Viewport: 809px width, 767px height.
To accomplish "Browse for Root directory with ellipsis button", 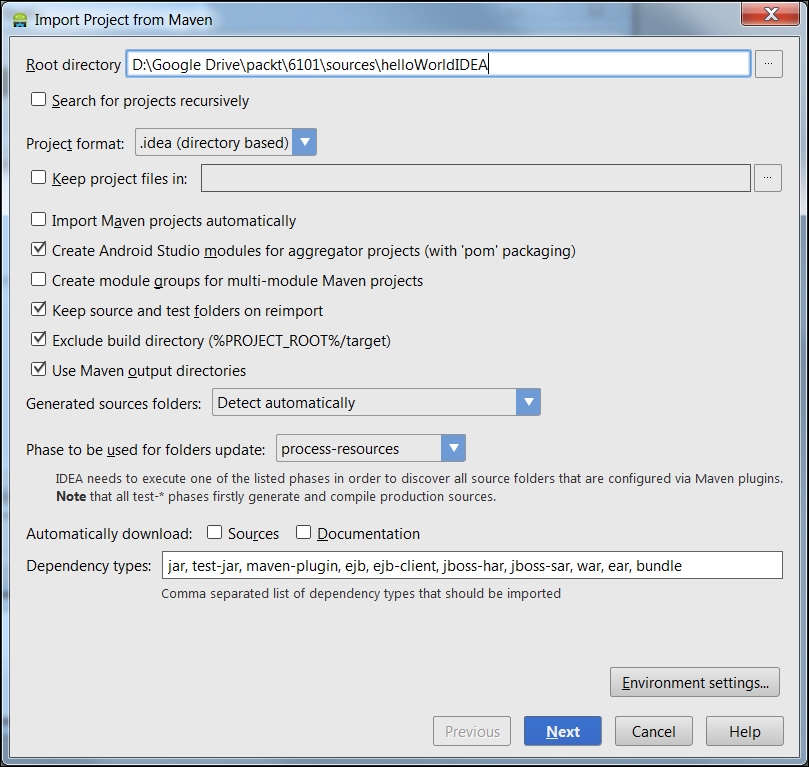I will point(768,64).
